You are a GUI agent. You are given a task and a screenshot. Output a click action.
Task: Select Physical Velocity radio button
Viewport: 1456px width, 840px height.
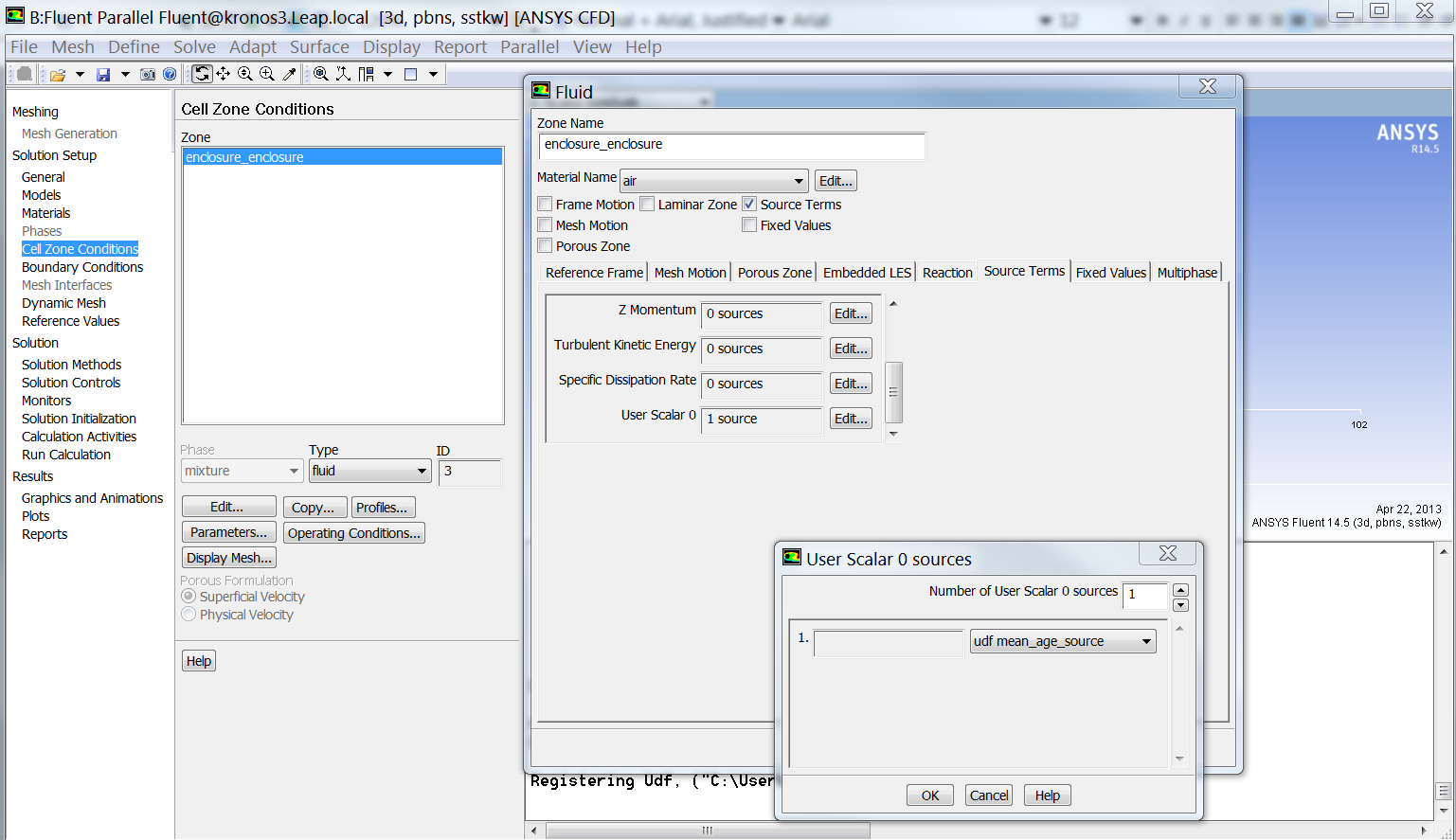(x=189, y=614)
